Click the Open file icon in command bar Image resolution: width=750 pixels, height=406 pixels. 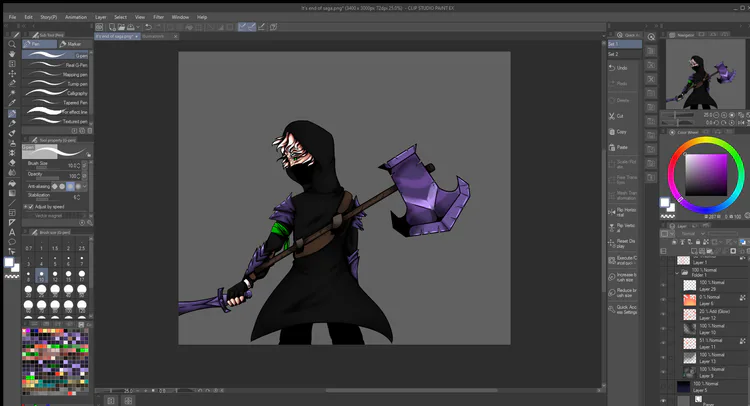pos(121,27)
